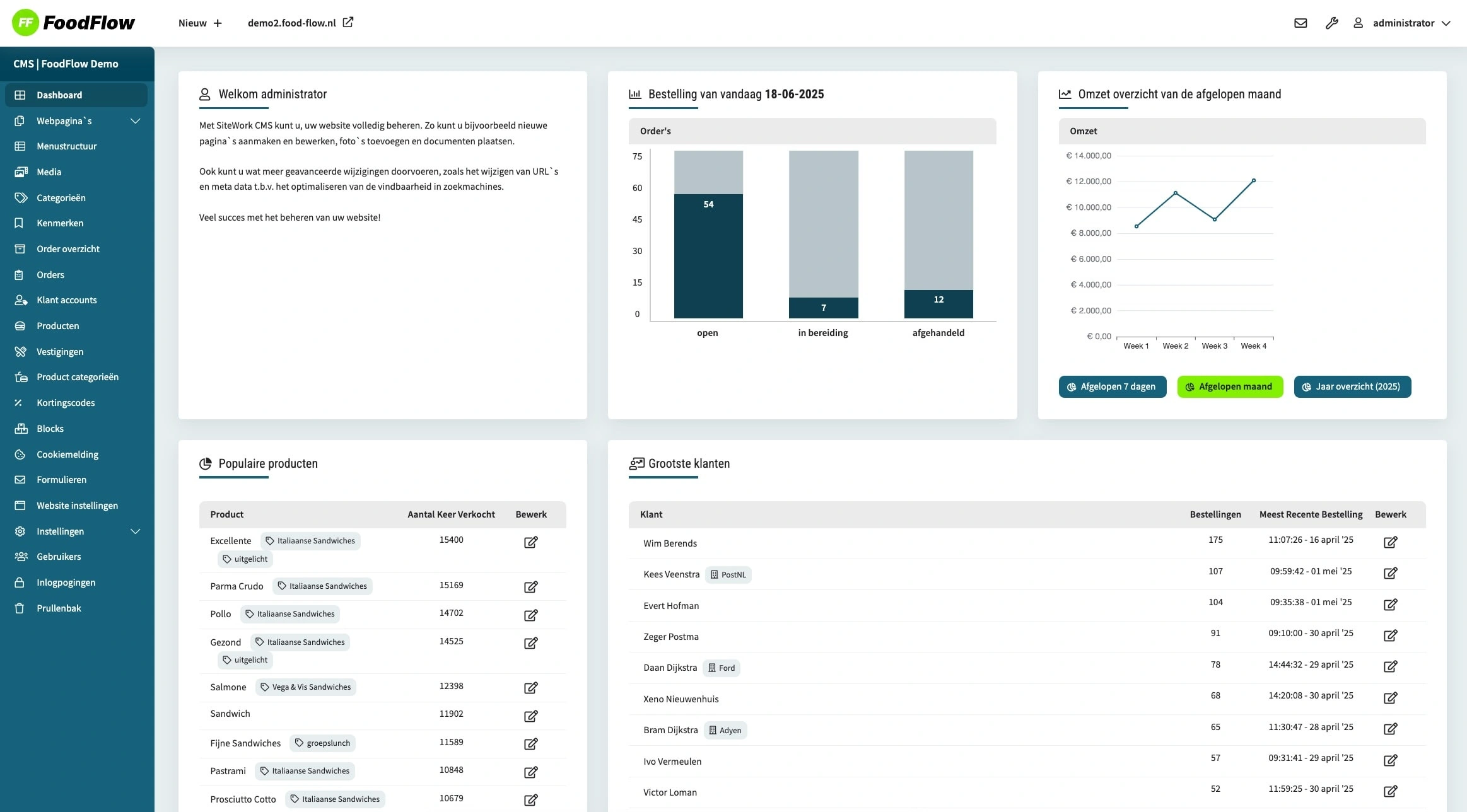
Task: Click edit icon for Daan Dijkstra row
Action: pos(1390,666)
